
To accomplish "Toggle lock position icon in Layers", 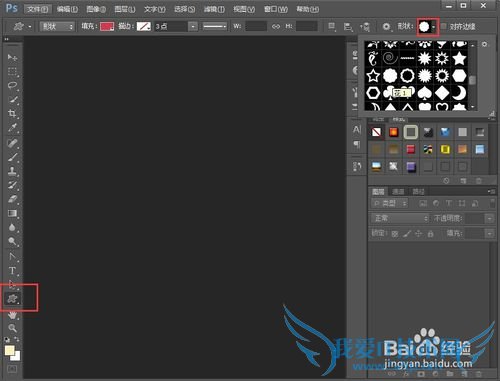I will pos(418,234).
